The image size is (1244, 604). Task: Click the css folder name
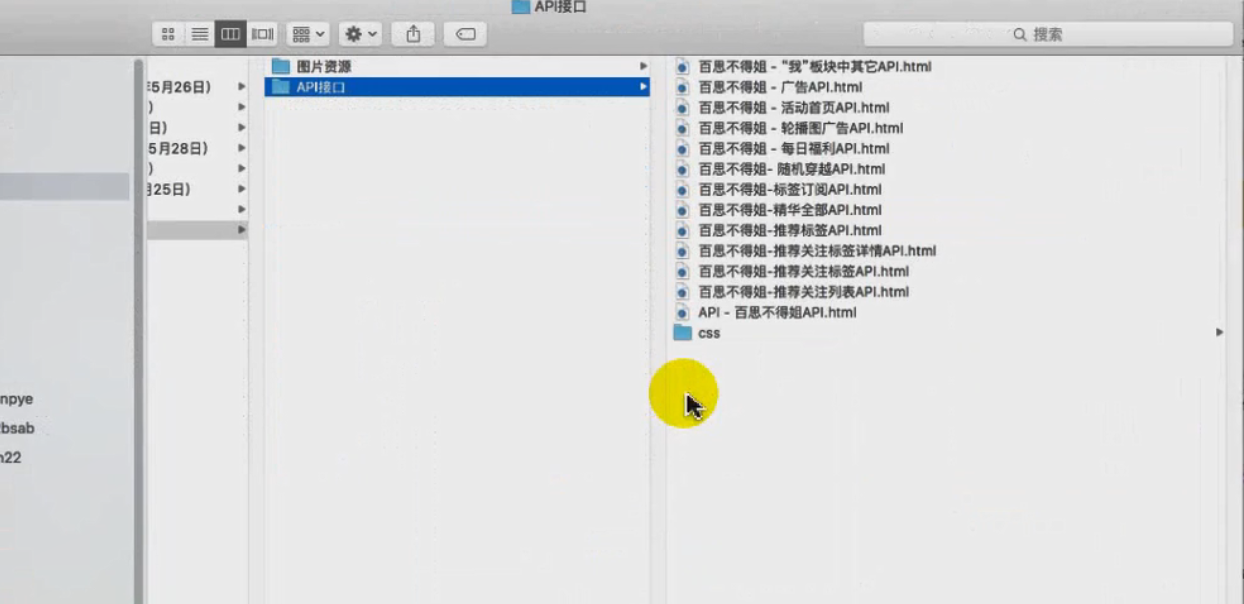(x=709, y=333)
